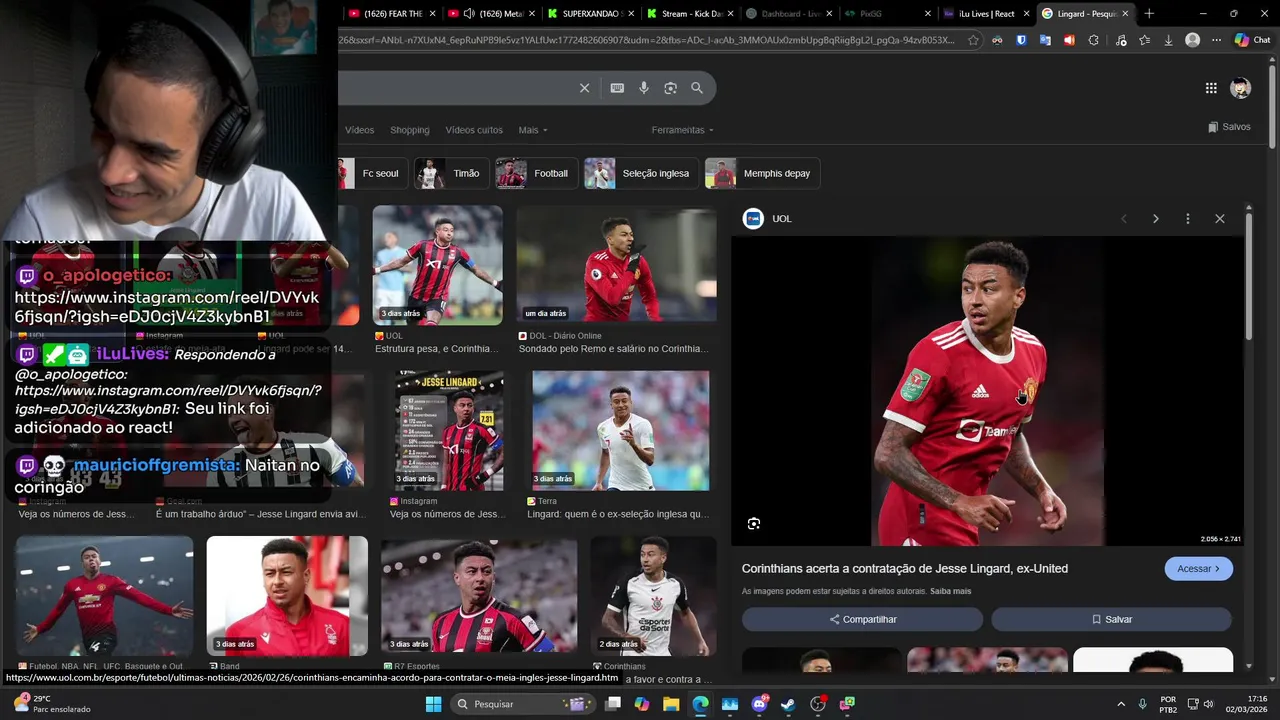Viewport: 1280px width, 720px height.
Task: Bookmark this page with star icon
Action: tap(973, 40)
